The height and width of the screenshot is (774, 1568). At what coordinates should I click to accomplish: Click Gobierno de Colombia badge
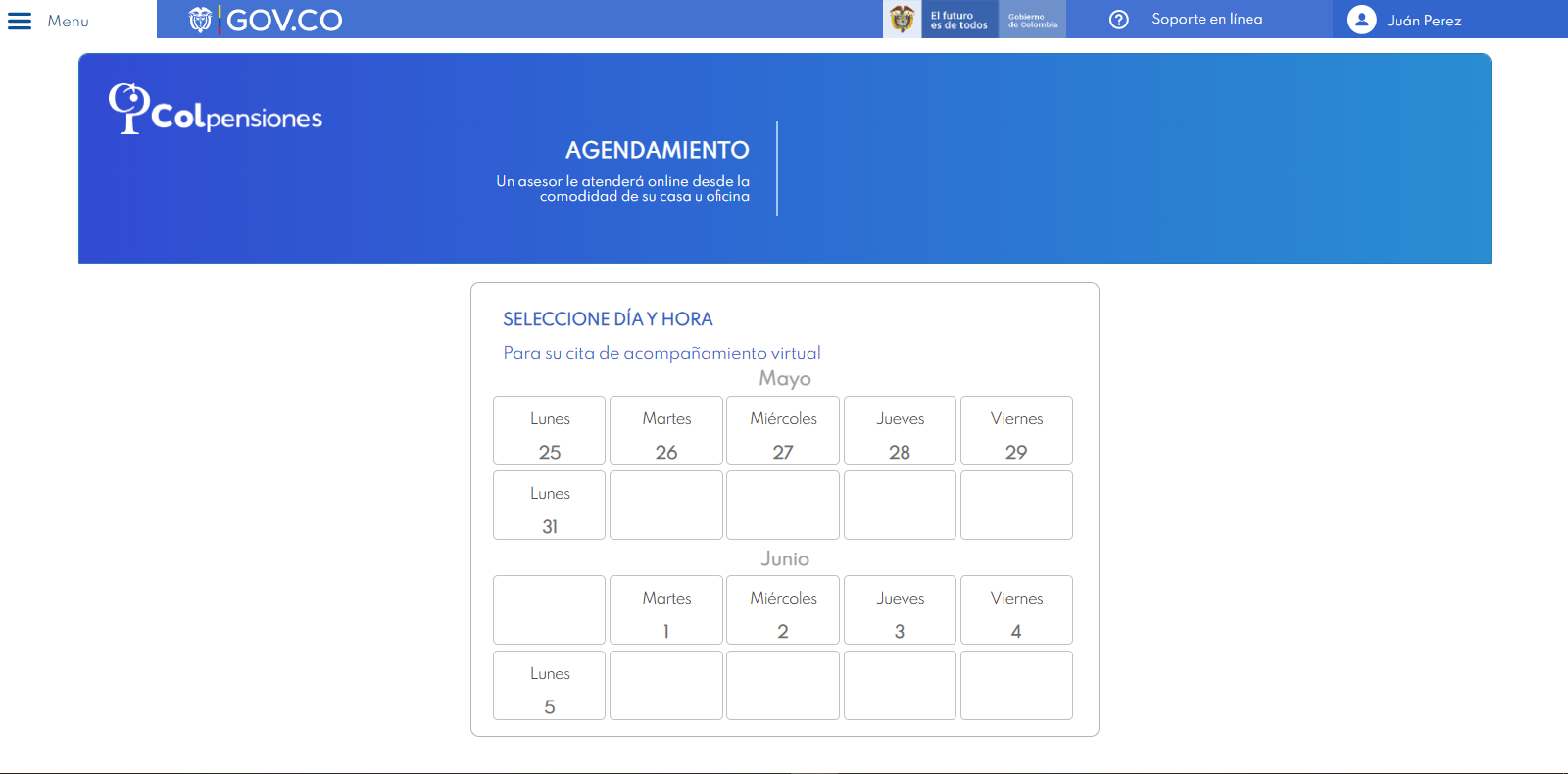pos(1033,20)
